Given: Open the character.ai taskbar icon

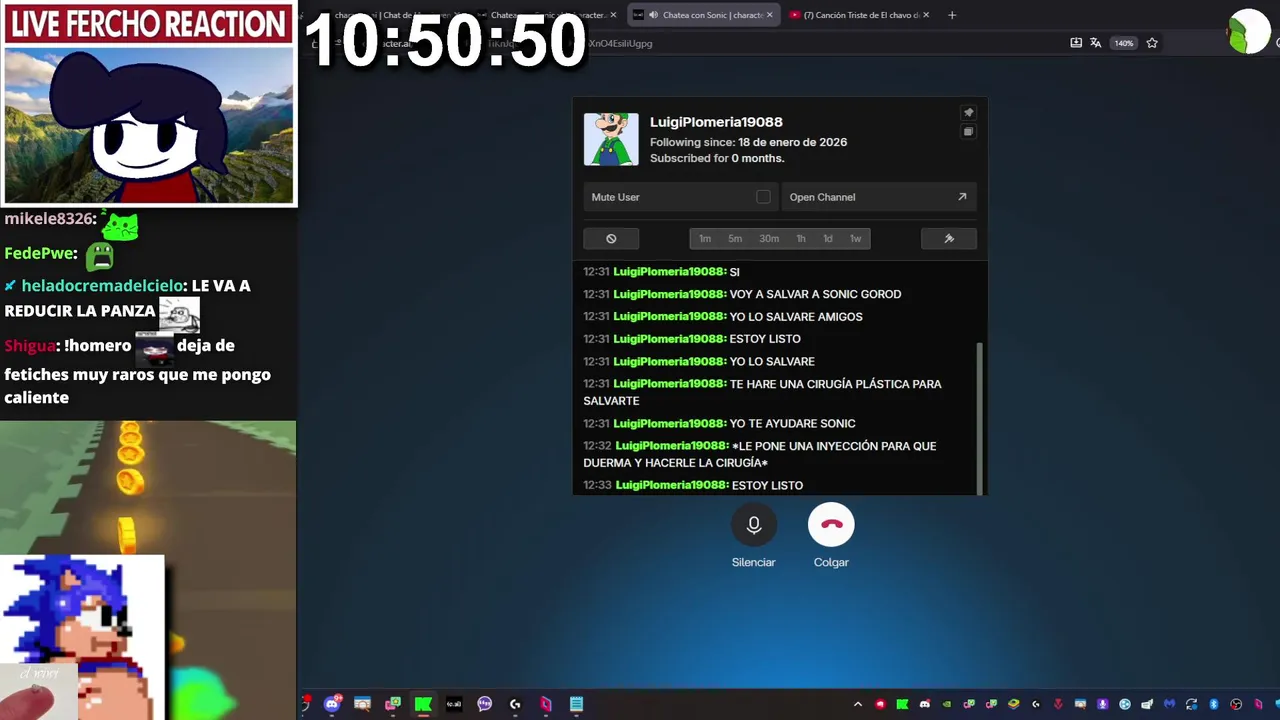Looking at the screenshot, I should click(x=454, y=704).
